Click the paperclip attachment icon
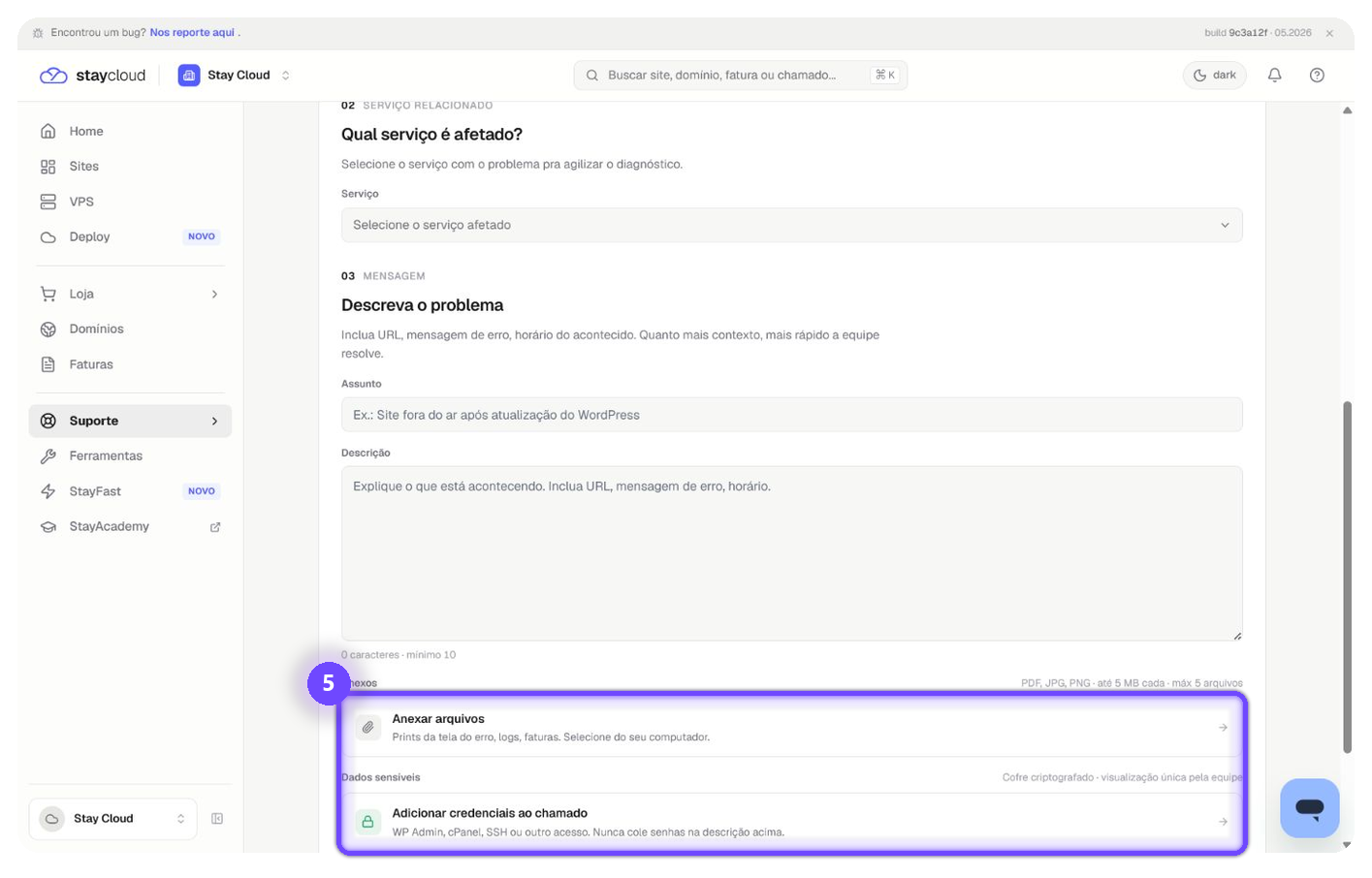The height and width of the screenshot is (878, 1372). (x=368, y=728)
